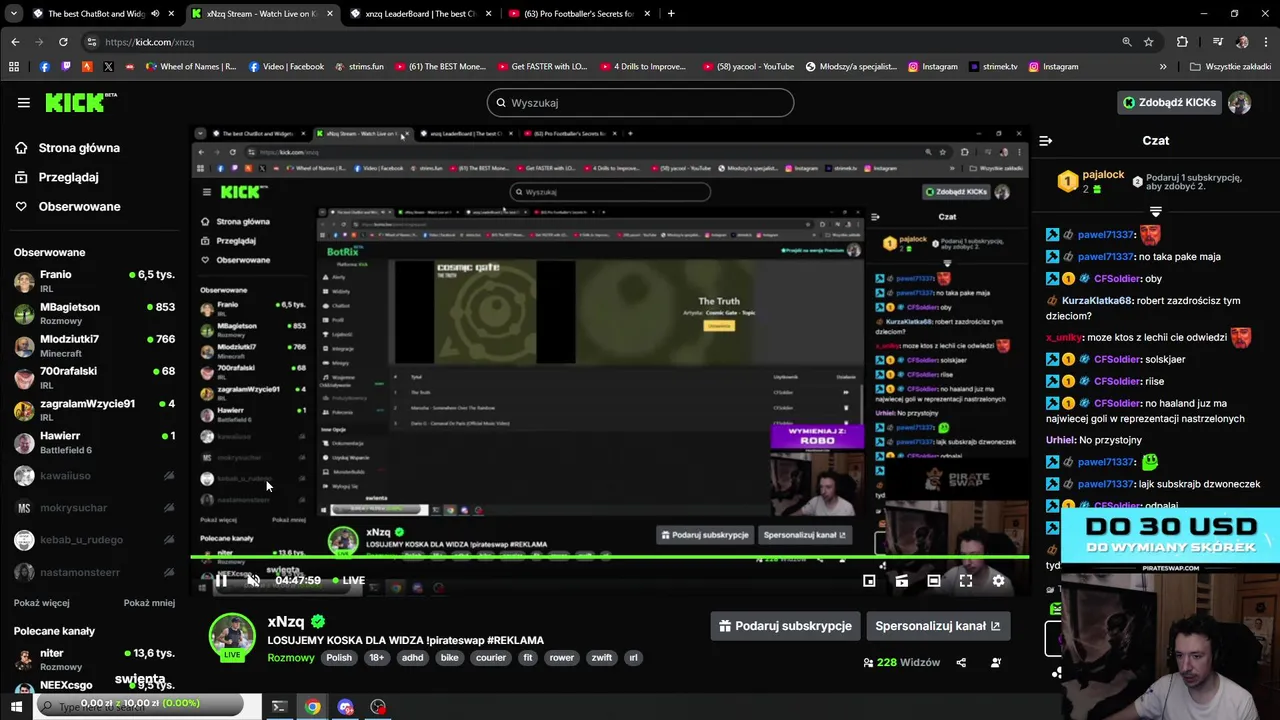The width and height of the screenshot is (1280, 720).
Task: Create a clip of the stream
Action: [901, 580]
